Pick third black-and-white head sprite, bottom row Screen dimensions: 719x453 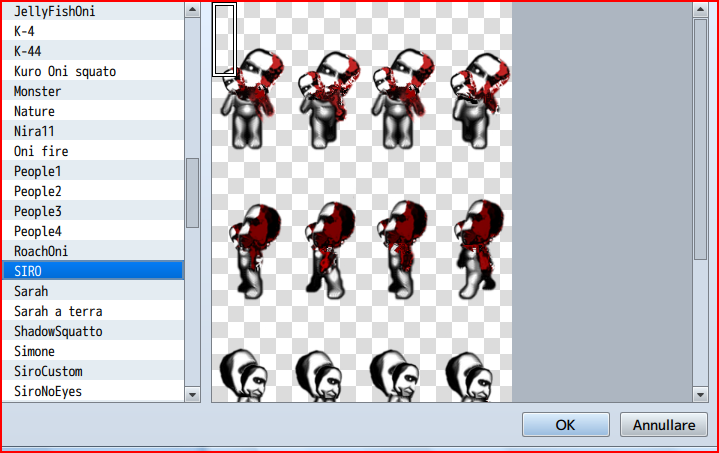(x=394, y=376)
